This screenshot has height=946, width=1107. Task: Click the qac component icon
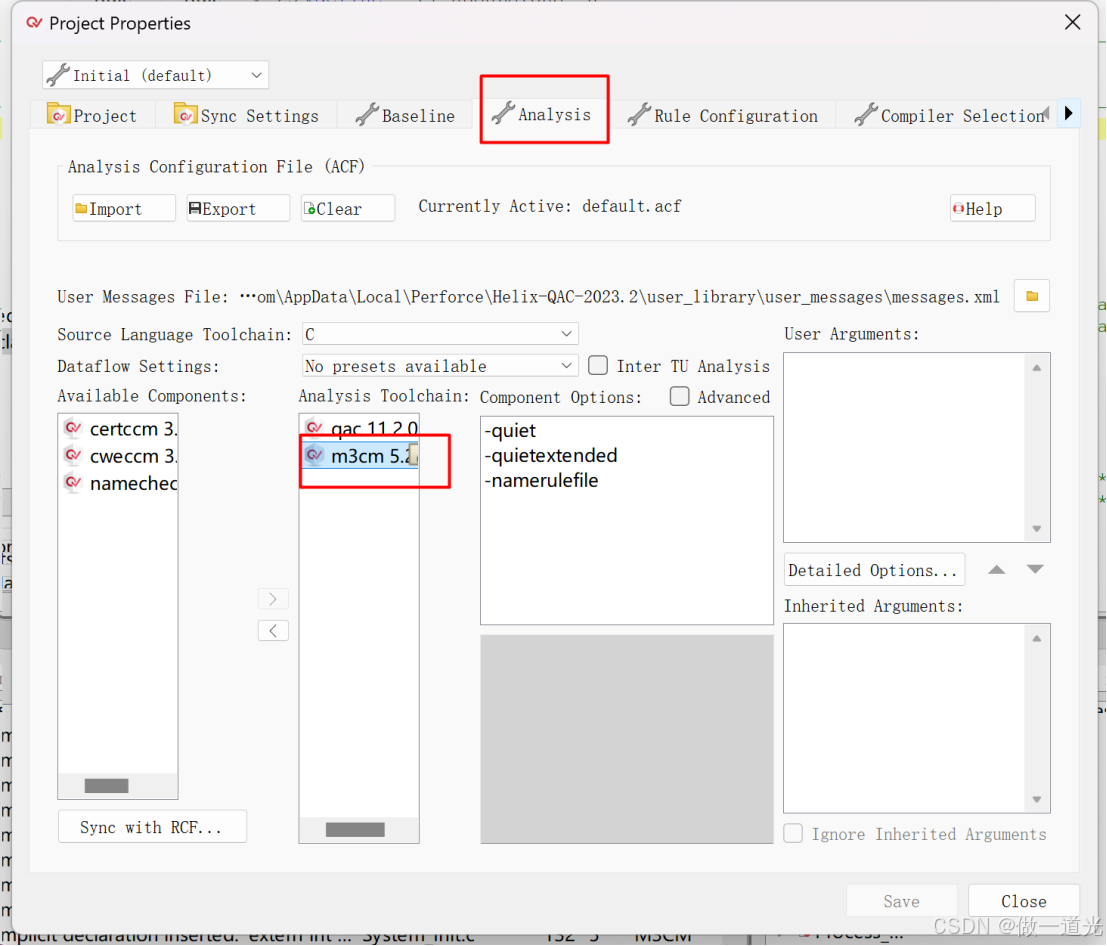(314, 427)
